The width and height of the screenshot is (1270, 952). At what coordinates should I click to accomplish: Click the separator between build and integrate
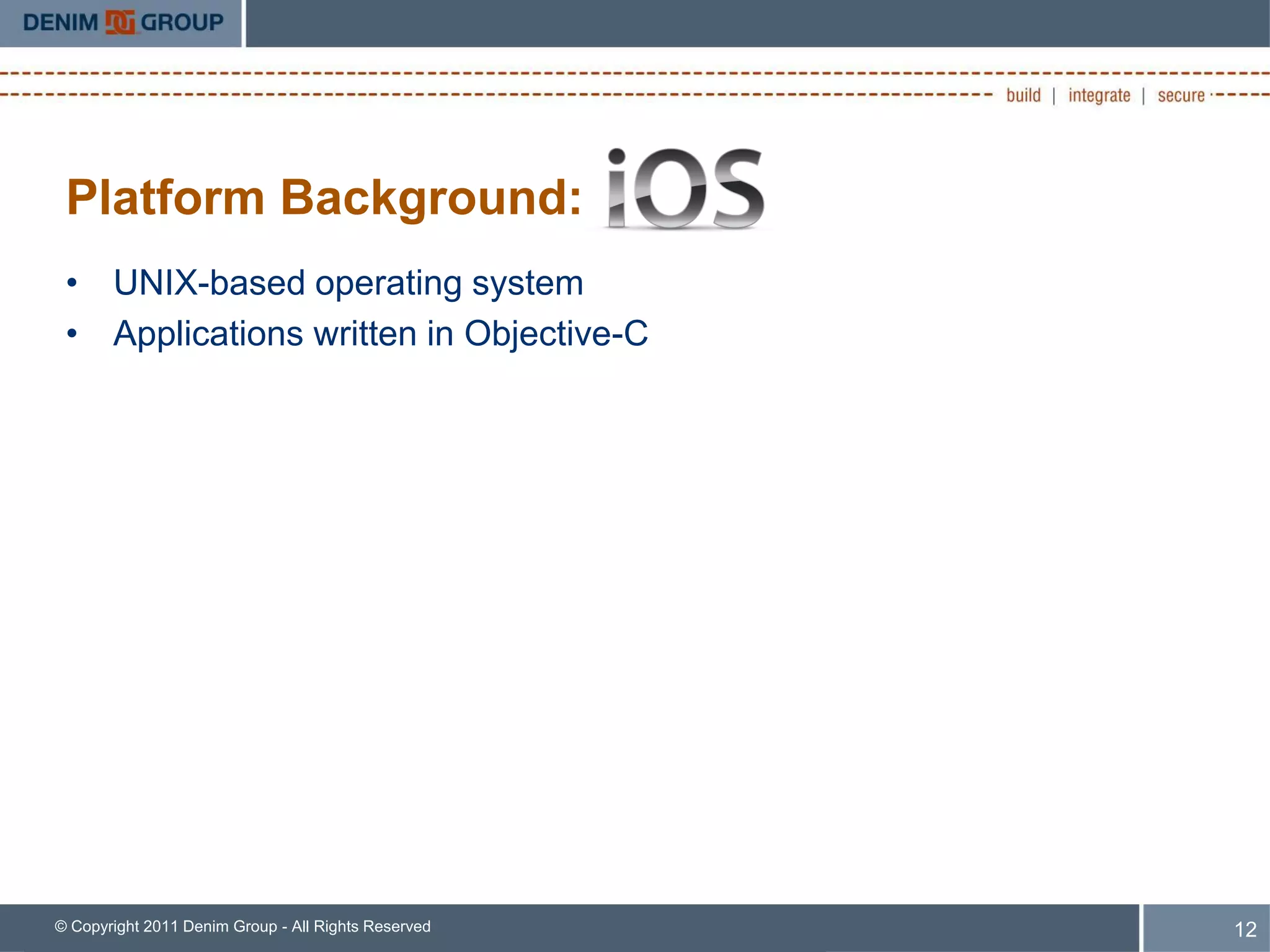(x=1054, y=96)
